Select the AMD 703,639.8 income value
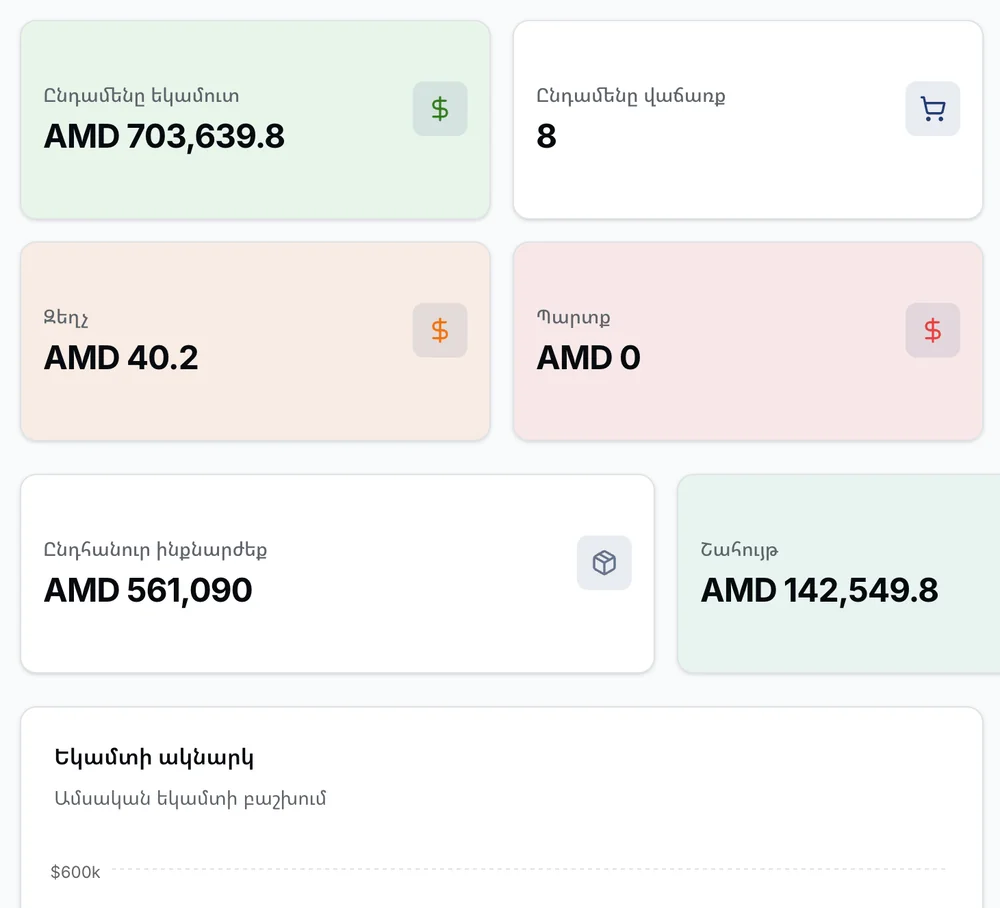This screenshot has width=1000, height=908. [164, 136]
